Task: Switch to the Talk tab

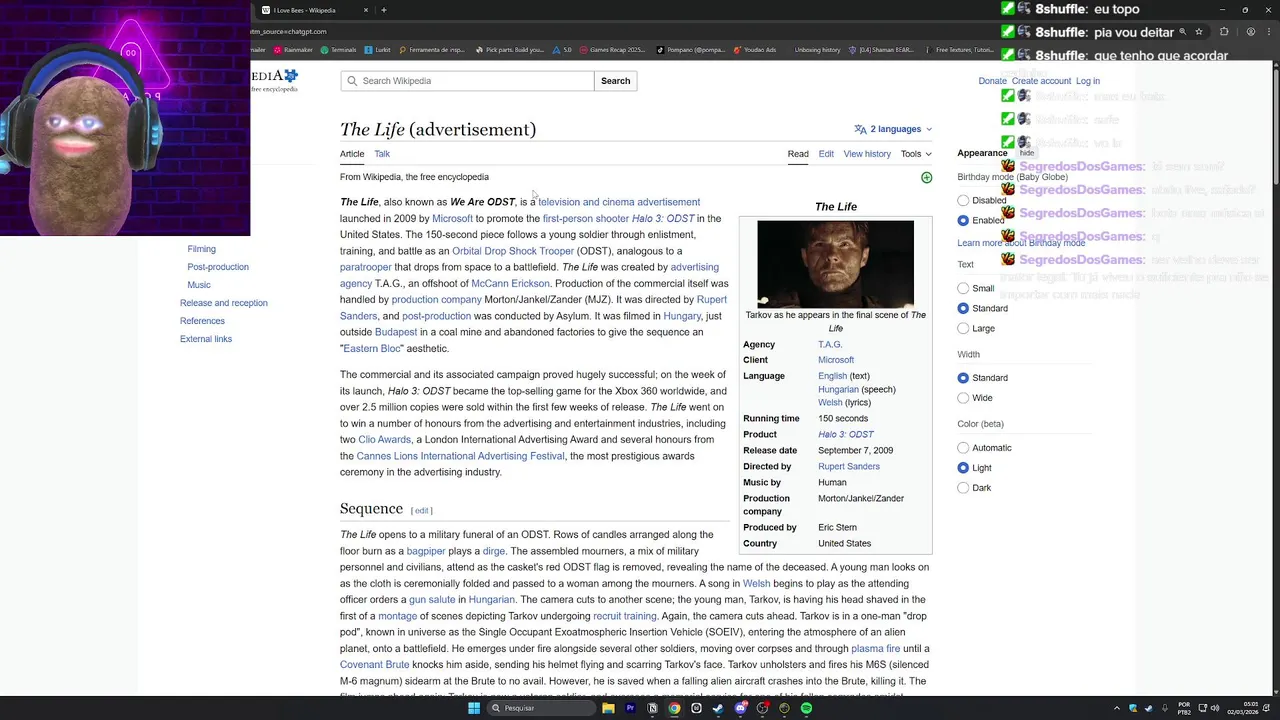Action: click(x=382, y=154)
